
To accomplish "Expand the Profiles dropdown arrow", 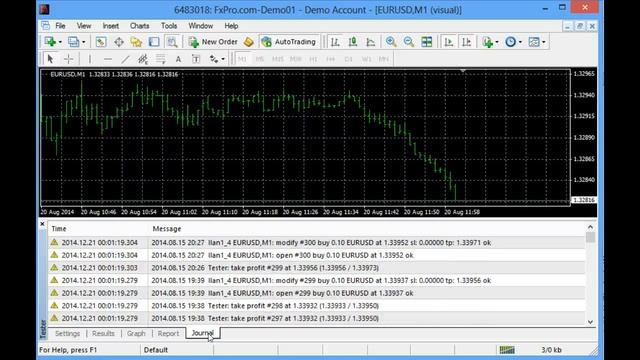I will 84,42.
